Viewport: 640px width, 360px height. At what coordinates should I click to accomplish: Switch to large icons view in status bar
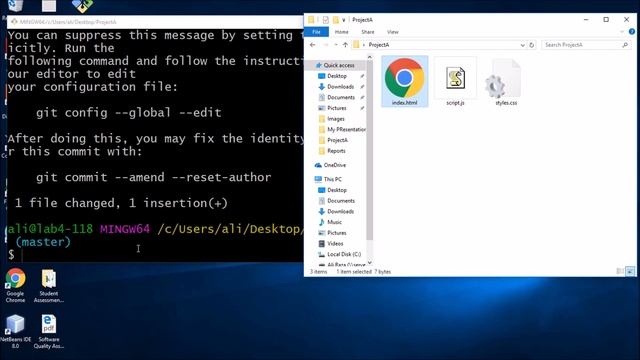click(630, 271)
